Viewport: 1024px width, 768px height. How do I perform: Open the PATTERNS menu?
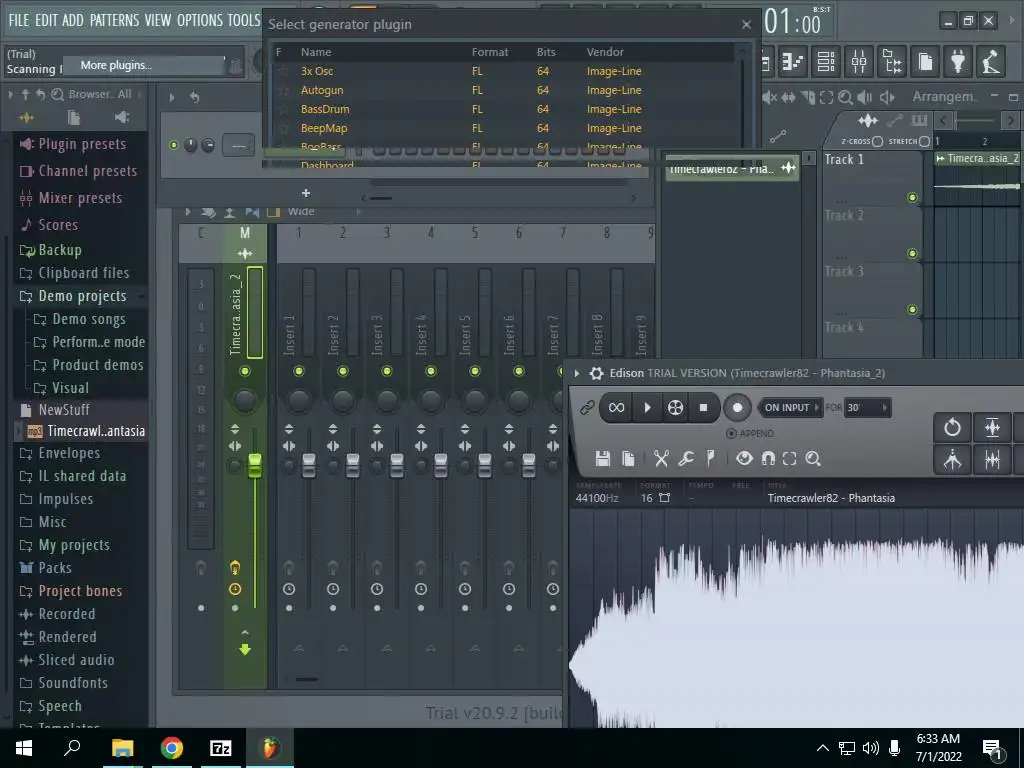114,20
